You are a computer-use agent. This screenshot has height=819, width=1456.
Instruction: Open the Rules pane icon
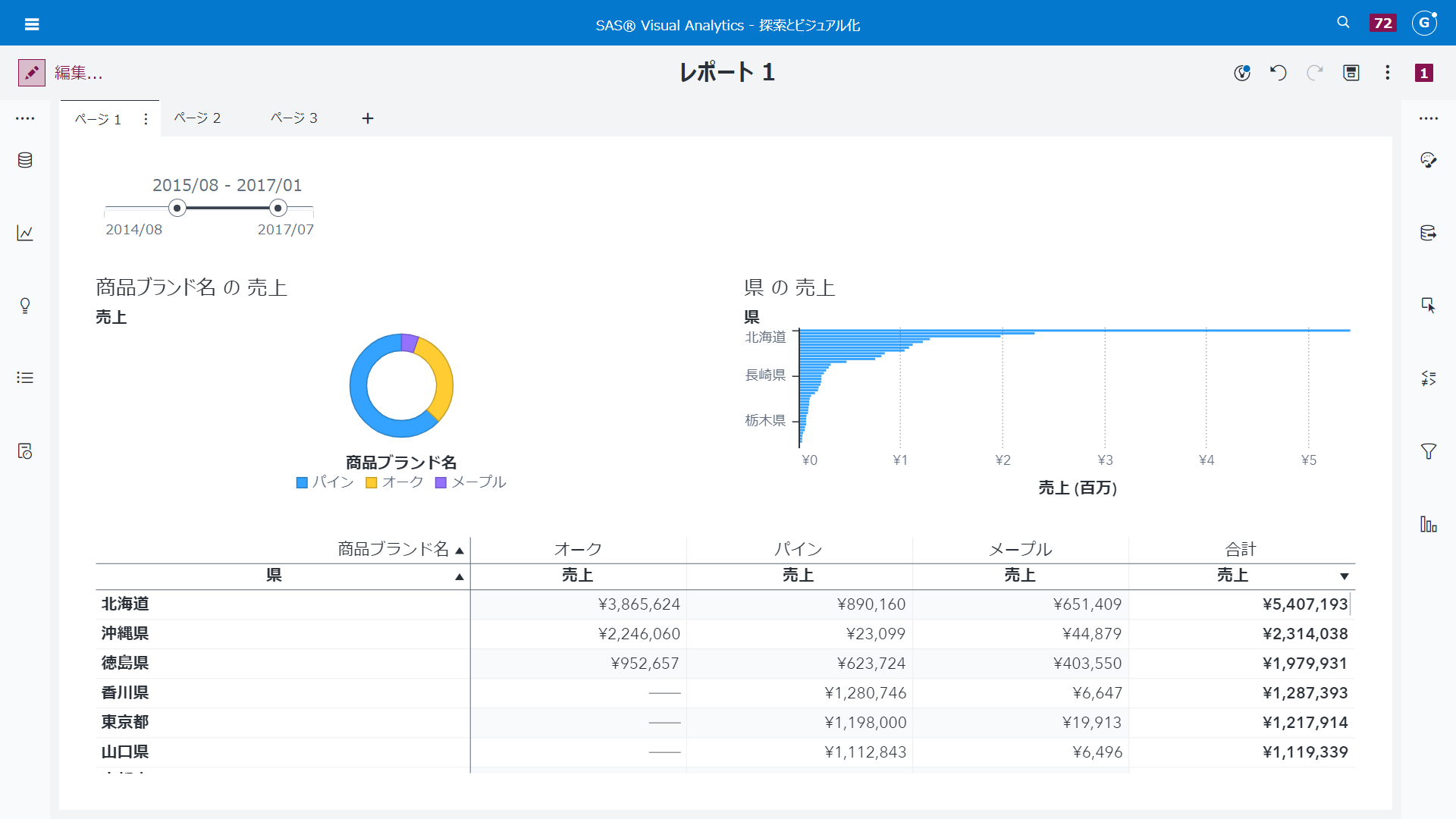click(x=1429, y=378)
